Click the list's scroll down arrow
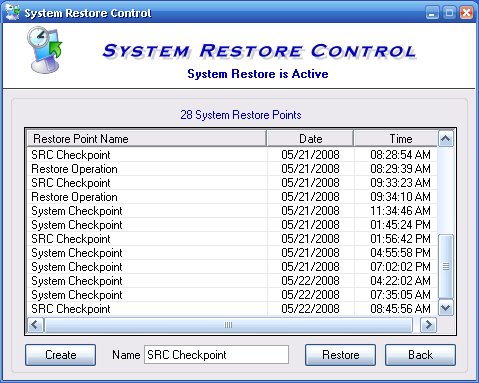Image resolution: width=479 pixels, height=383 pixels. [x=446, y=307]
